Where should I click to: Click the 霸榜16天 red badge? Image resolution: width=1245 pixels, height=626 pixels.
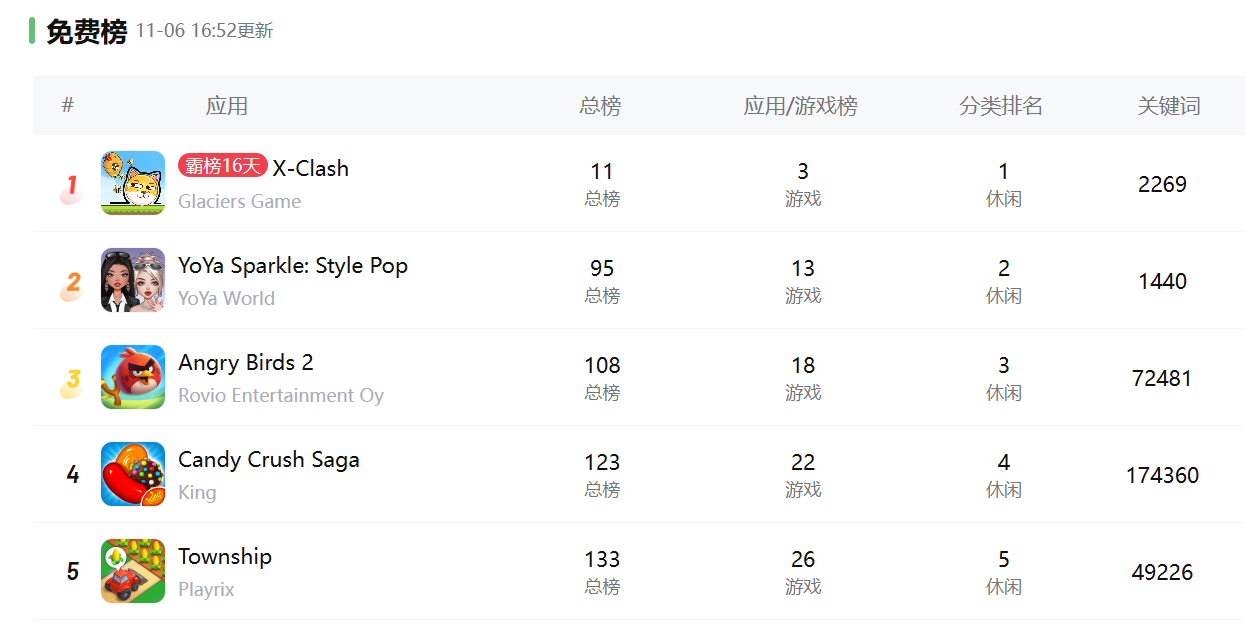[x=223, y=166]
